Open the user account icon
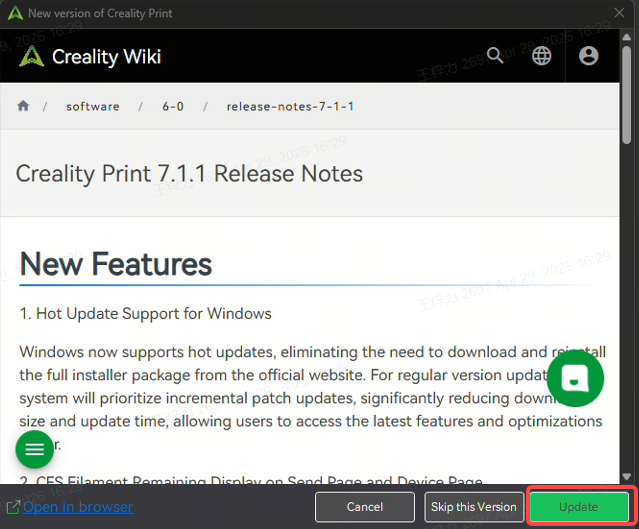639x529 pixels. point(588,55)
